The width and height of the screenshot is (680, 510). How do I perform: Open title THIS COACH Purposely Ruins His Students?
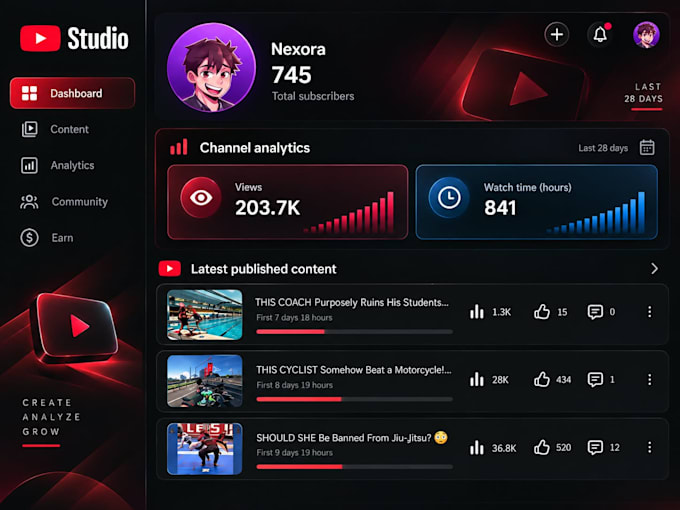352,302
